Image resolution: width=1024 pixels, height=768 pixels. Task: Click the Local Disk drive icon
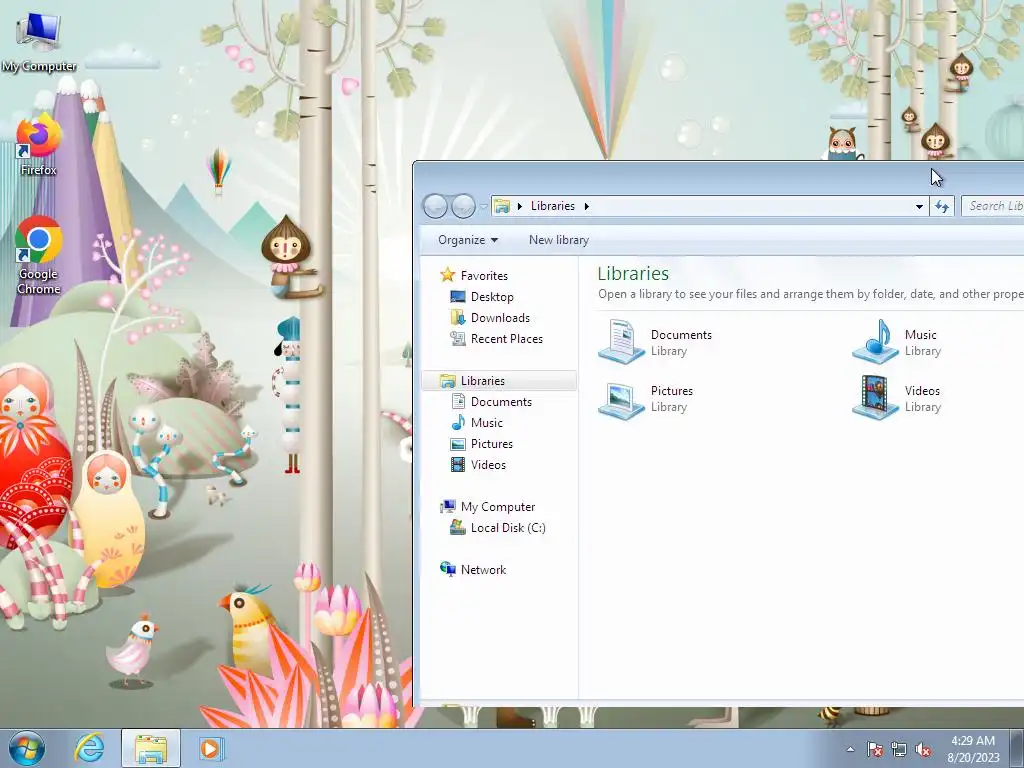(x=458, y=528)
